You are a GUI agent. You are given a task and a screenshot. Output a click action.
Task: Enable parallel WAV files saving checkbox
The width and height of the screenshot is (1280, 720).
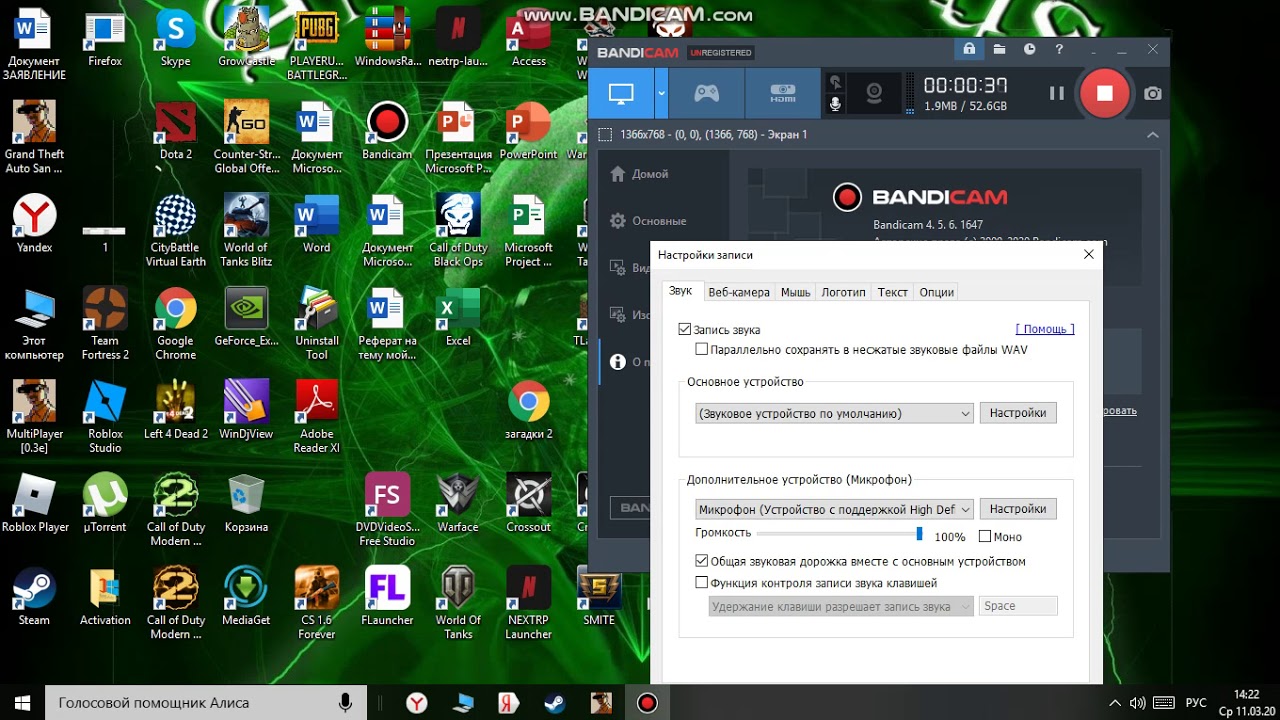point(702,350)
